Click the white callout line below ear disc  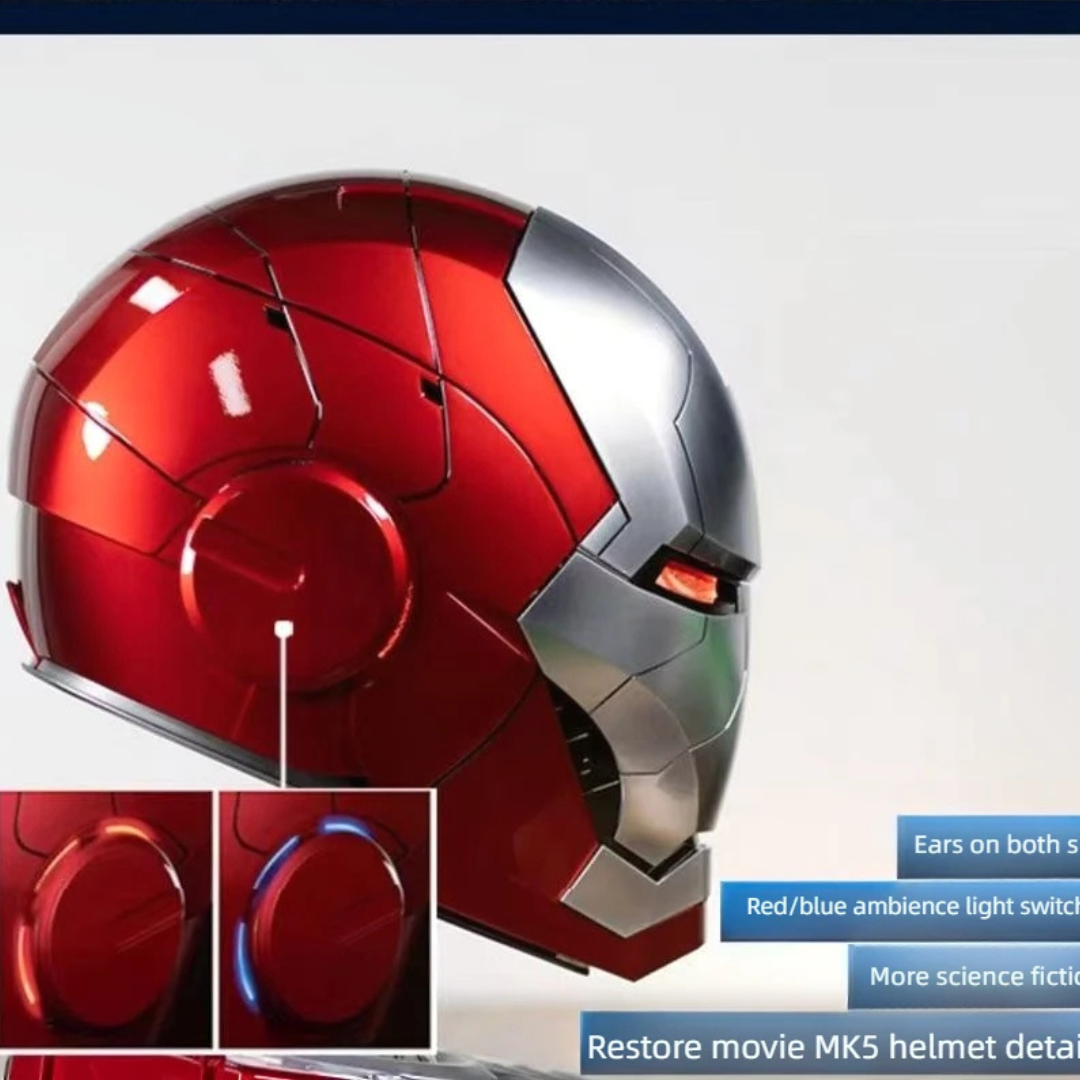coord(284,710)
